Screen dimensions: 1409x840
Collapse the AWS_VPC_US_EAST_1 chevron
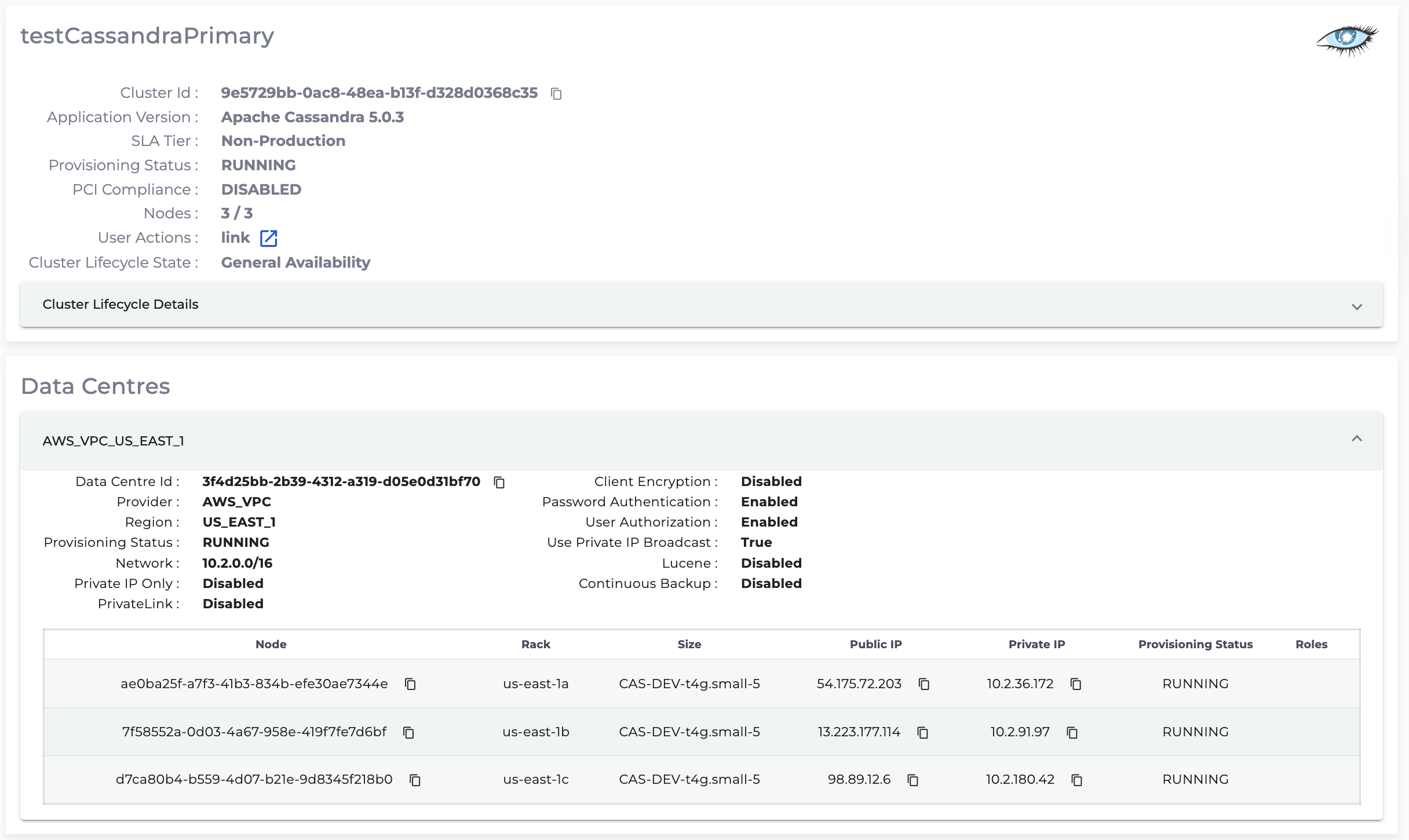1357,439
